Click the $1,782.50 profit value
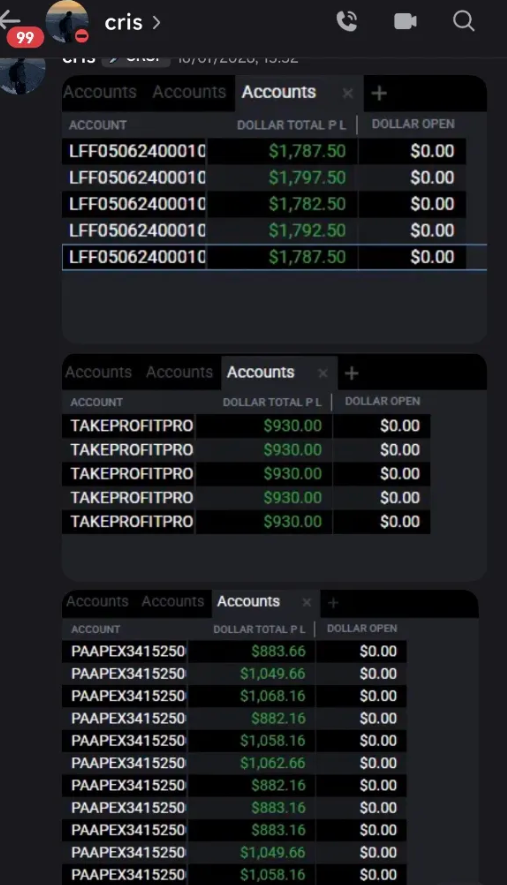This screenshot has width=507, height=885. tap(307, 204)
